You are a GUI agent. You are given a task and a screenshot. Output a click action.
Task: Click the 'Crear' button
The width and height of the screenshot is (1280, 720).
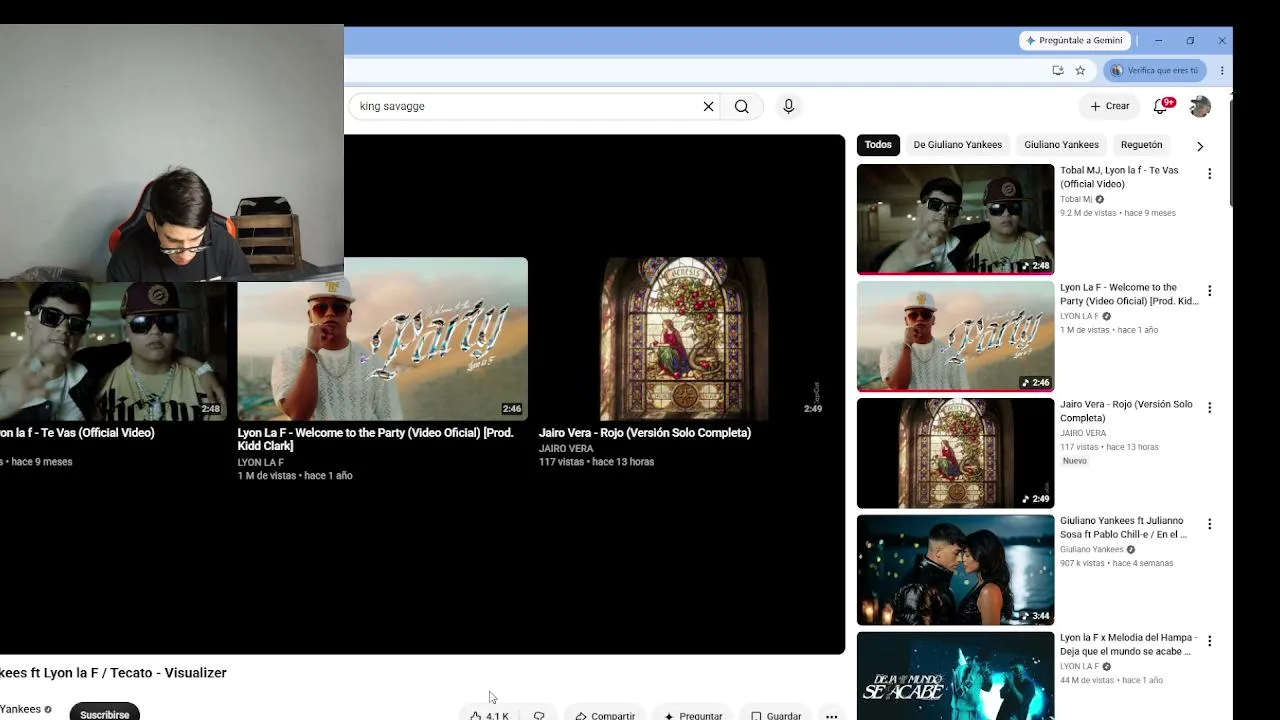click(1109, 106)
